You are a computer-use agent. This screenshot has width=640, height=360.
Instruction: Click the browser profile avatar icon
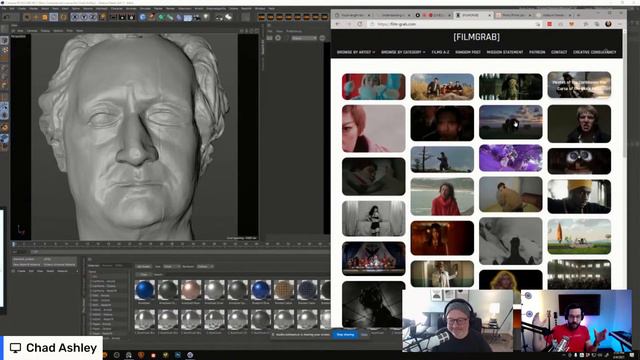coord(608,24)
